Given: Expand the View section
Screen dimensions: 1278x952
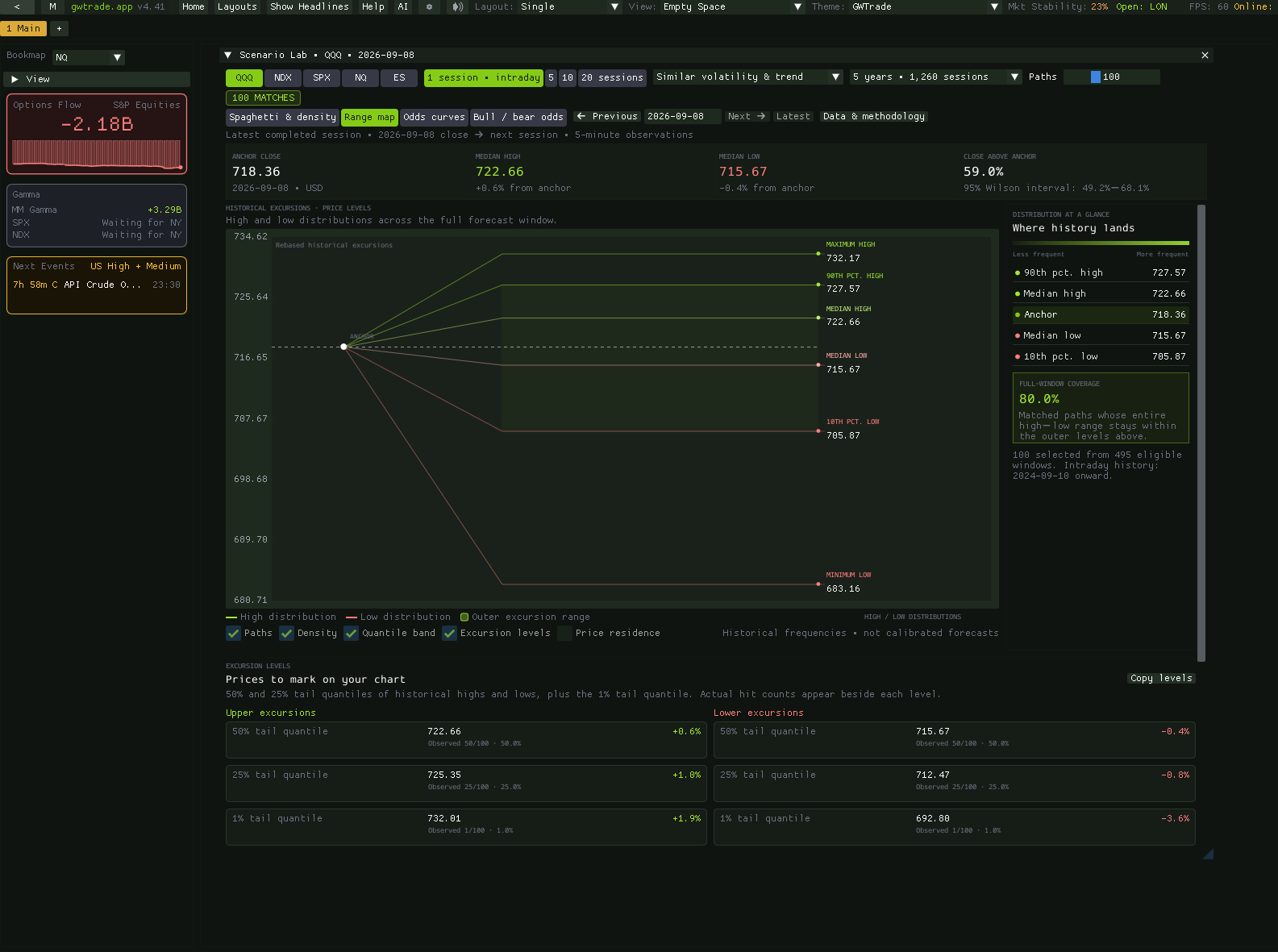Looking at the screenshot, I should click(97, 79).
